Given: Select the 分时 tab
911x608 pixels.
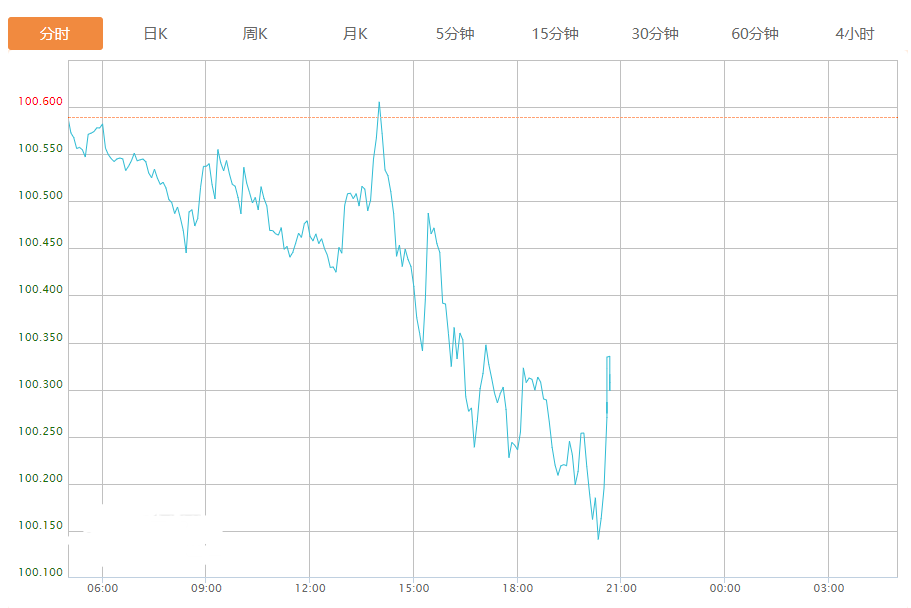Looking at the screenshot, I should pos(55,34).
